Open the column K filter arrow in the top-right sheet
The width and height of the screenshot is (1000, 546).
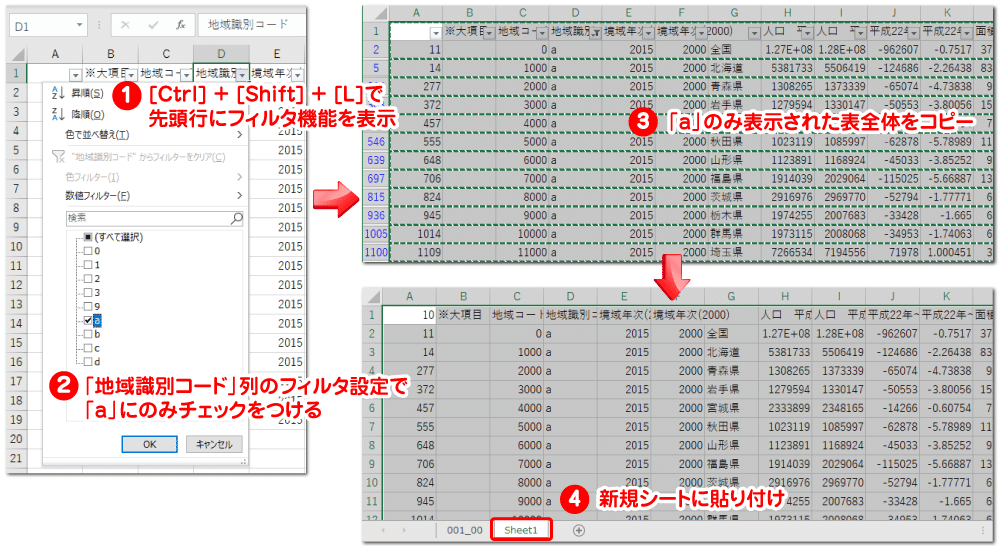click(966, 33)
